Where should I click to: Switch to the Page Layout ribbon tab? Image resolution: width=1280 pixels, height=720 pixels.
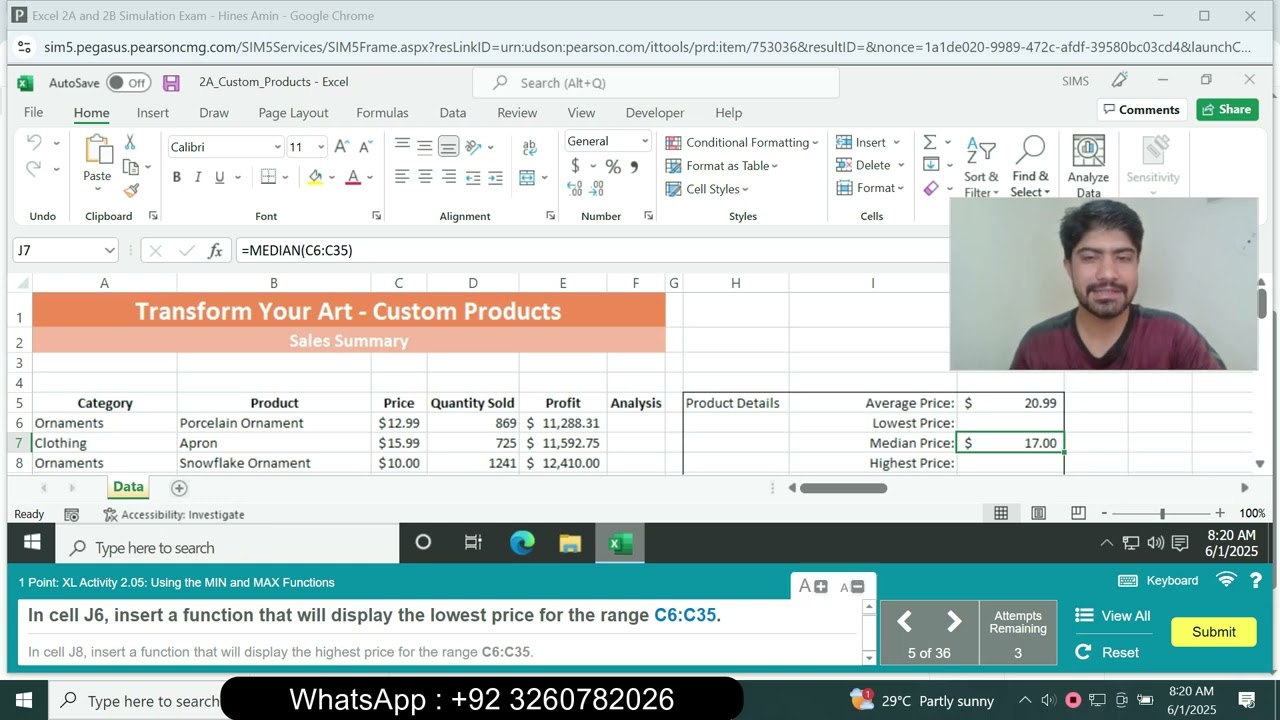coord(293,113)
